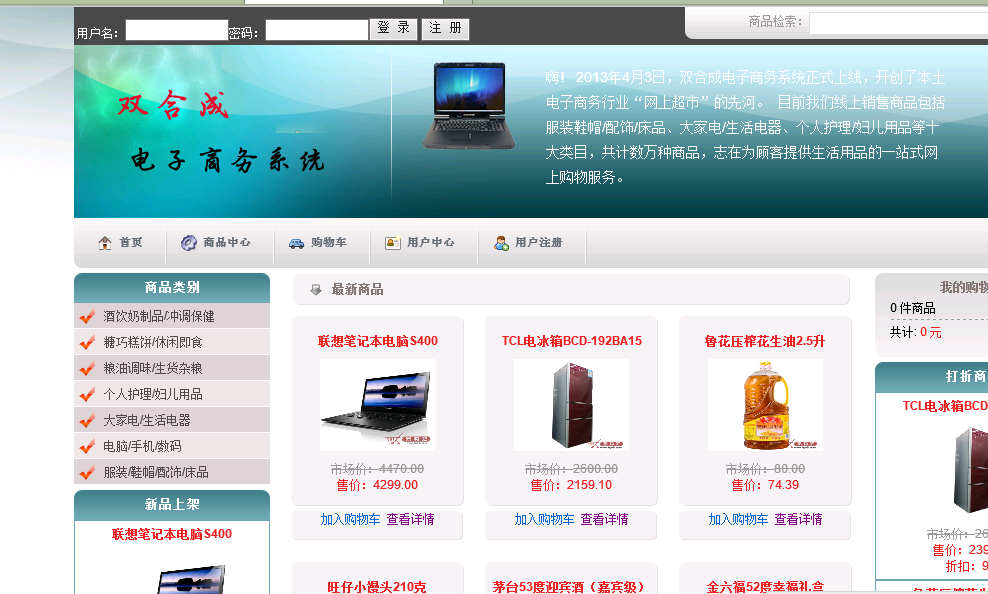988x594 pixels.
Task: Open TCL电冰箱BCD-192BA15 title in 最新商品
Action: [572, 341]
